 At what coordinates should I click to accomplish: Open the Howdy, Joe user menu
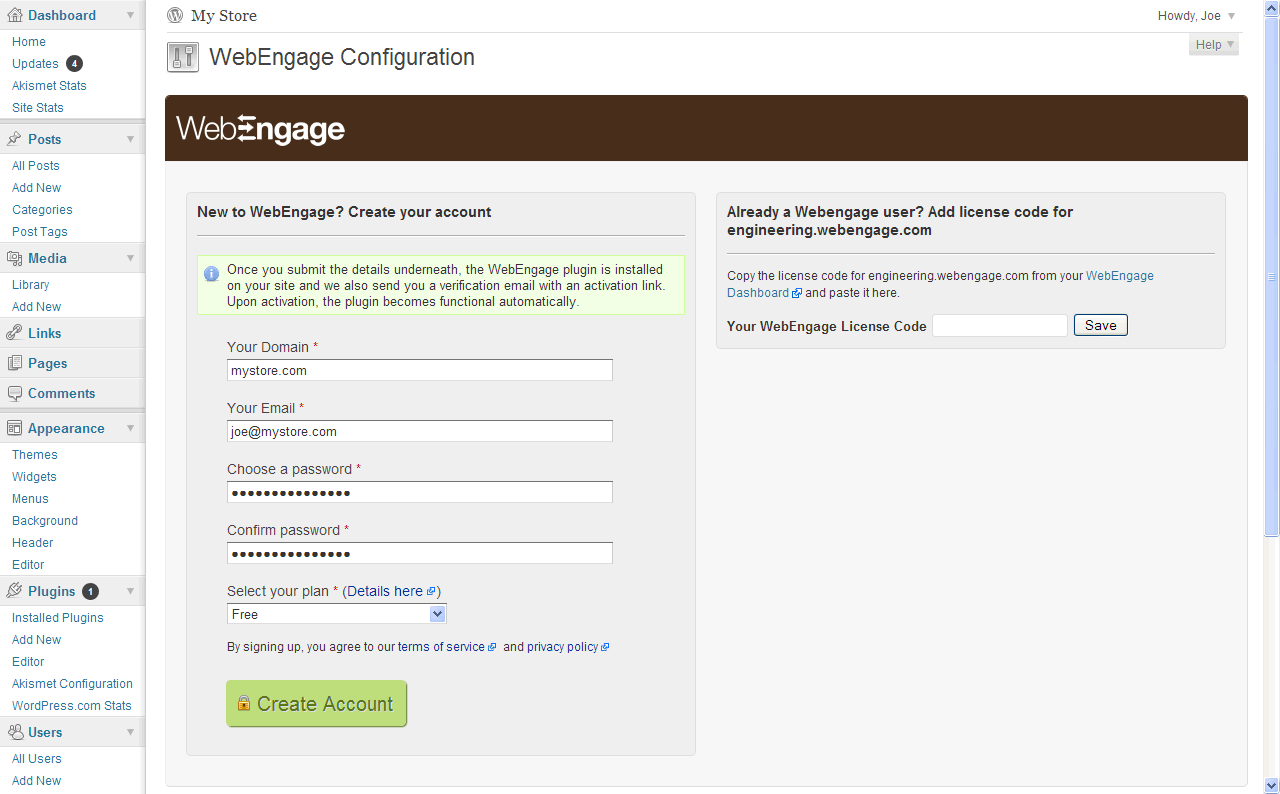point(1196,16)
